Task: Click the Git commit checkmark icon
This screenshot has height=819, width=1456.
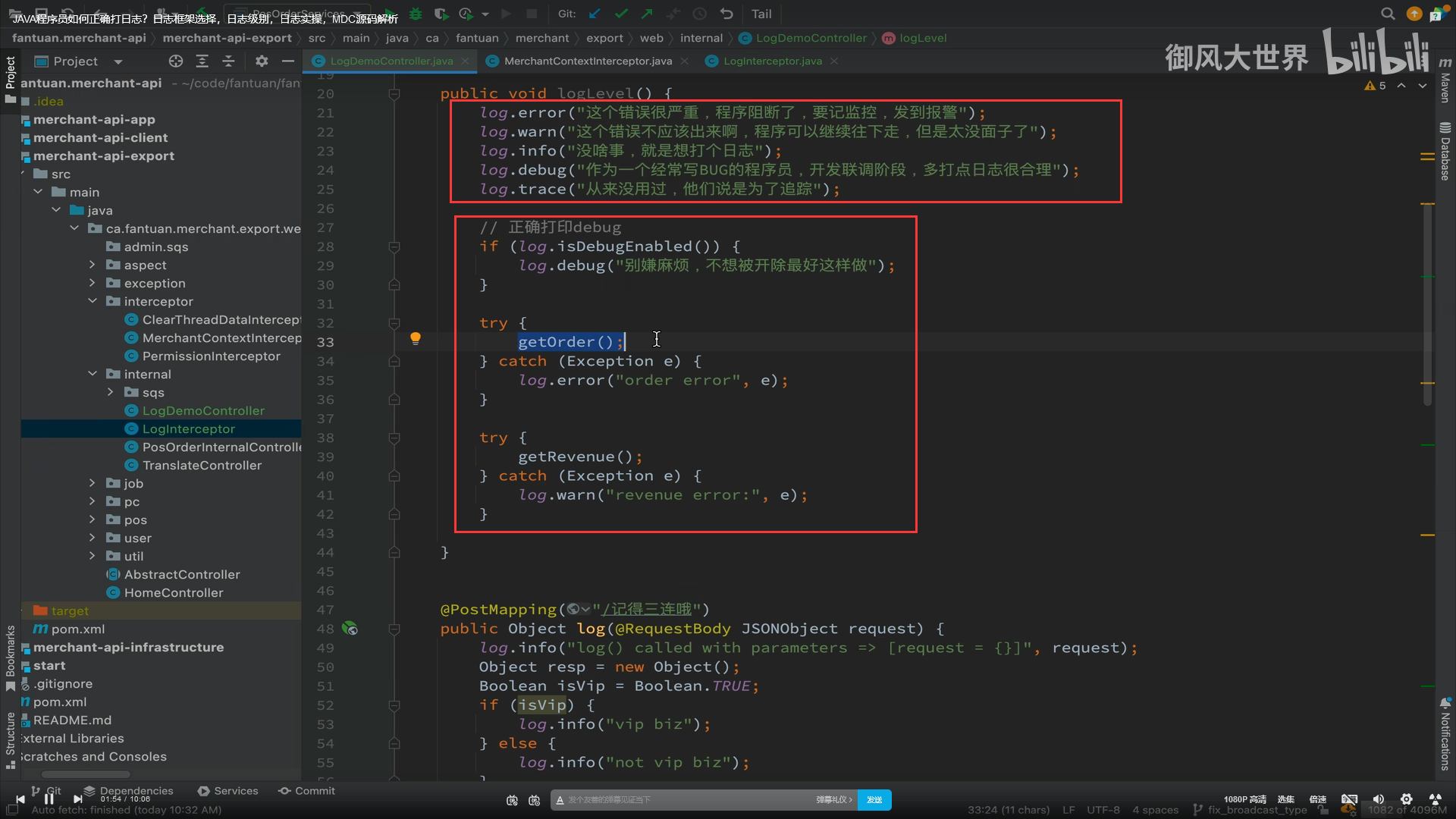Action: 621,14
